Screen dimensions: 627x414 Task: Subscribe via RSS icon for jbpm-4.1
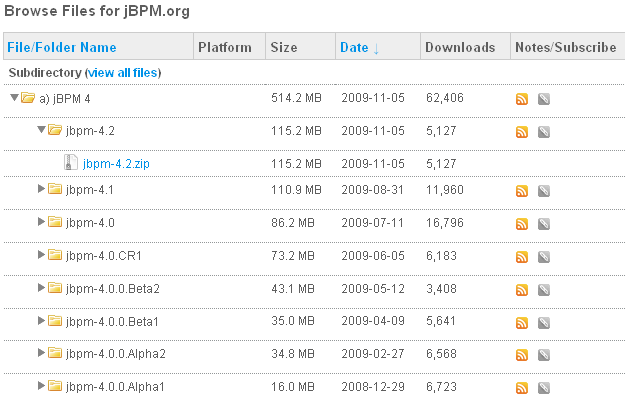point(521,191)
